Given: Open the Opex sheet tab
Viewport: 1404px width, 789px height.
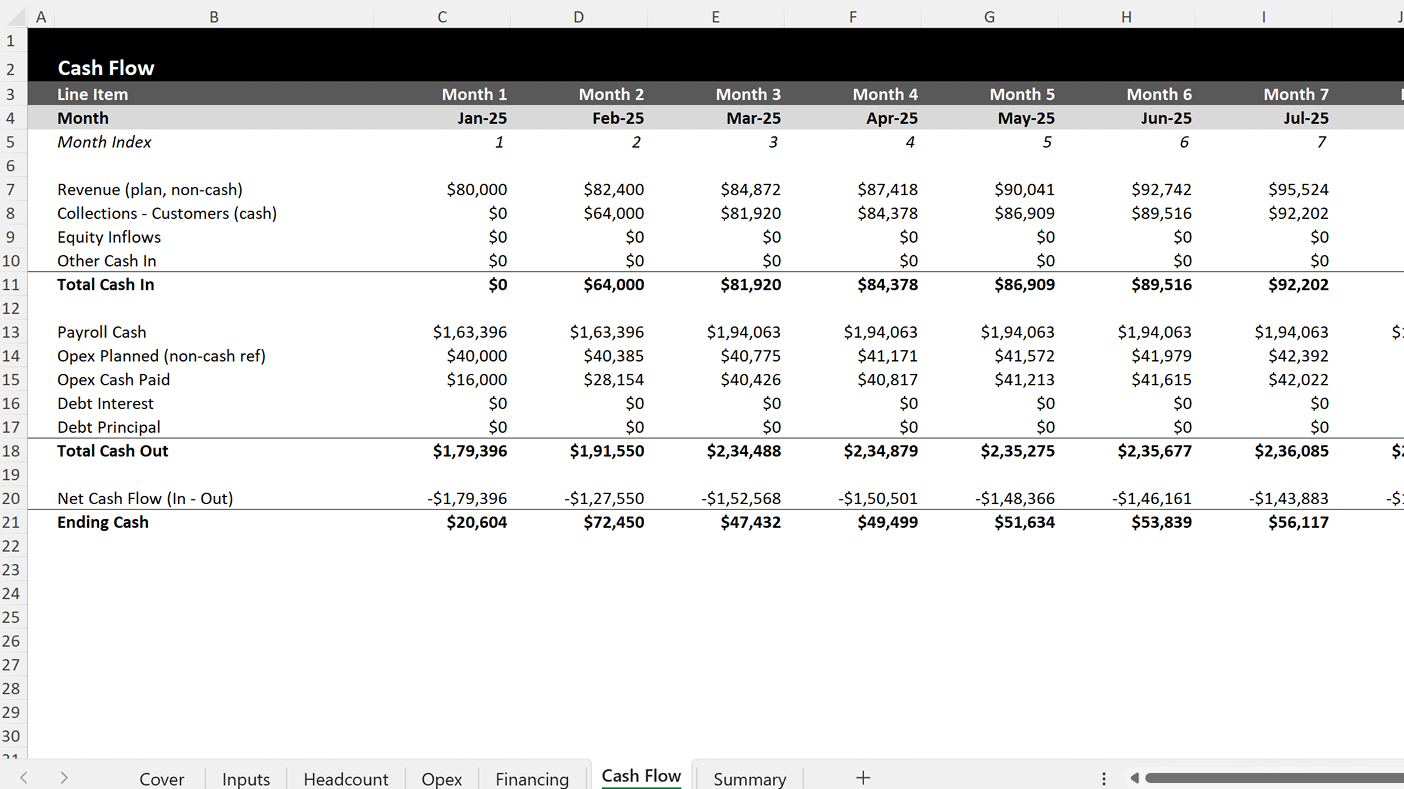Looking at the screenshot, I should tap(441, 778).
